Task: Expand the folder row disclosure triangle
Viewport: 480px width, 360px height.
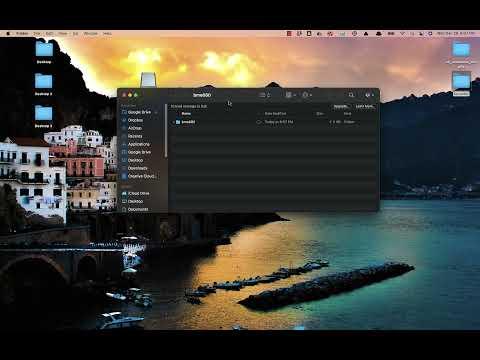Action: click(173, 122)
